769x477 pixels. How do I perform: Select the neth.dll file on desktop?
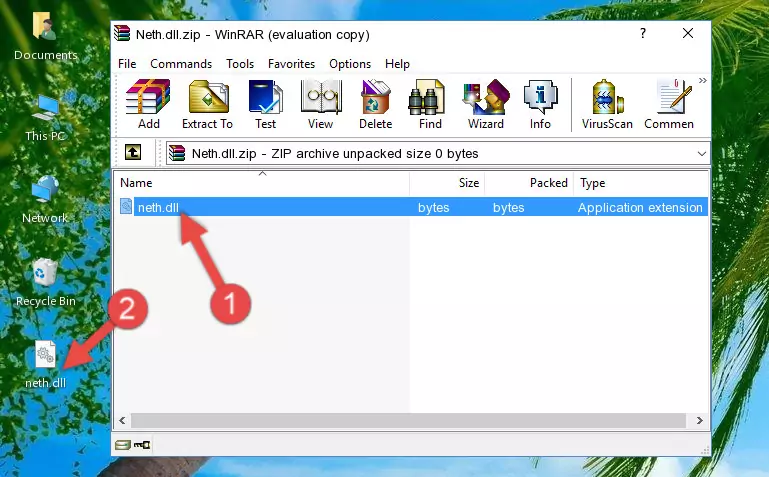tap(46, 364)
